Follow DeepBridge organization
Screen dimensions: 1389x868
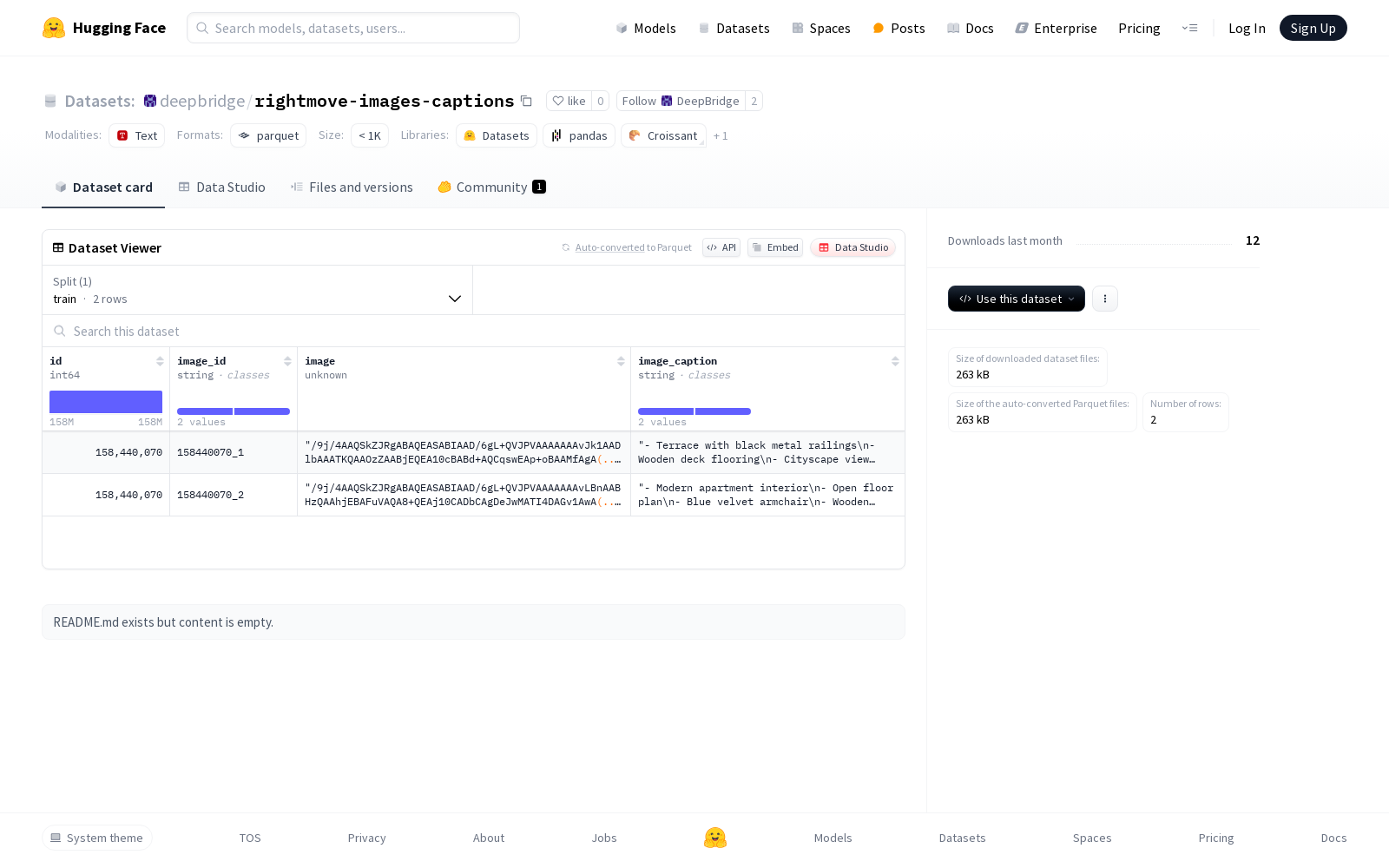tap(681, 101)
